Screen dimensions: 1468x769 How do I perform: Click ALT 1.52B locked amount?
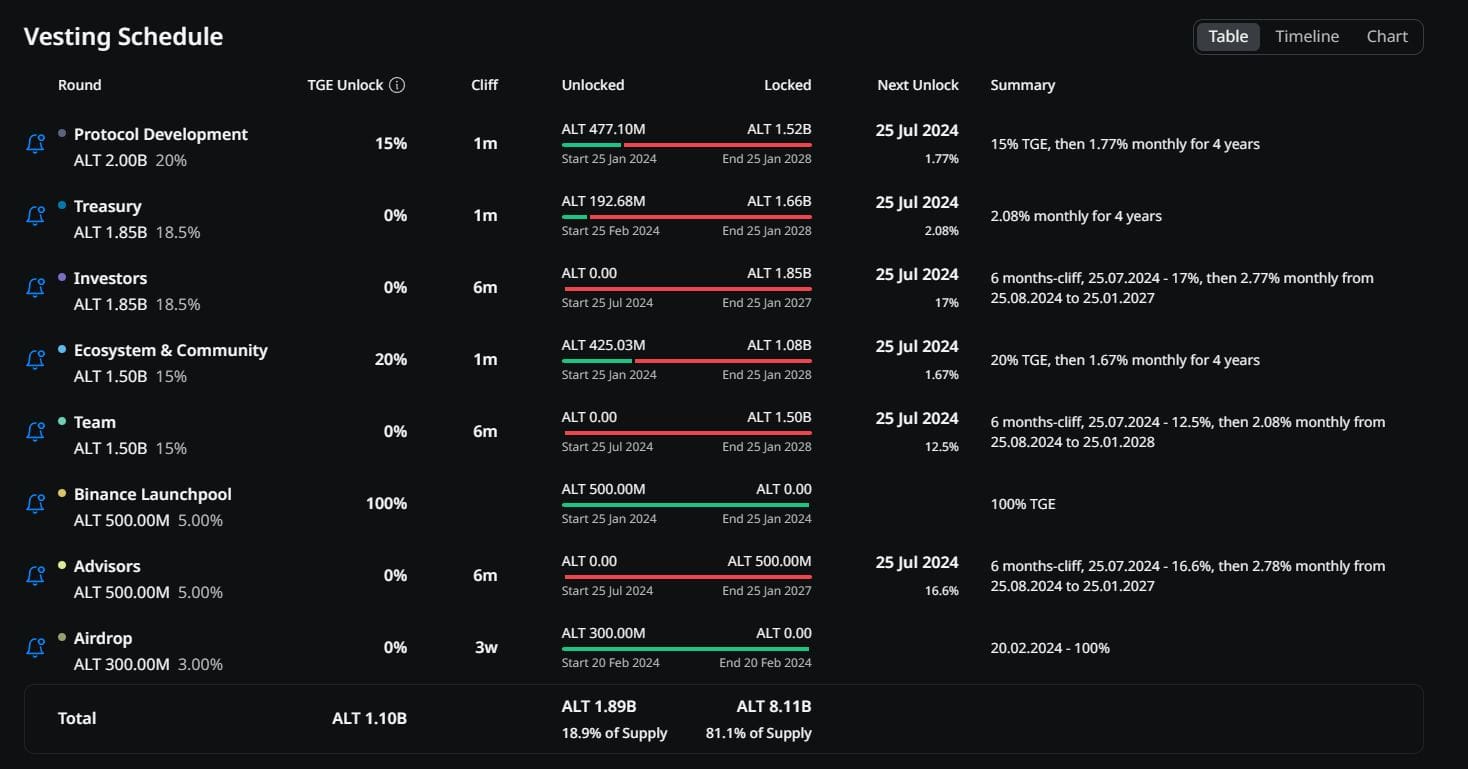(x=779, y=129)
